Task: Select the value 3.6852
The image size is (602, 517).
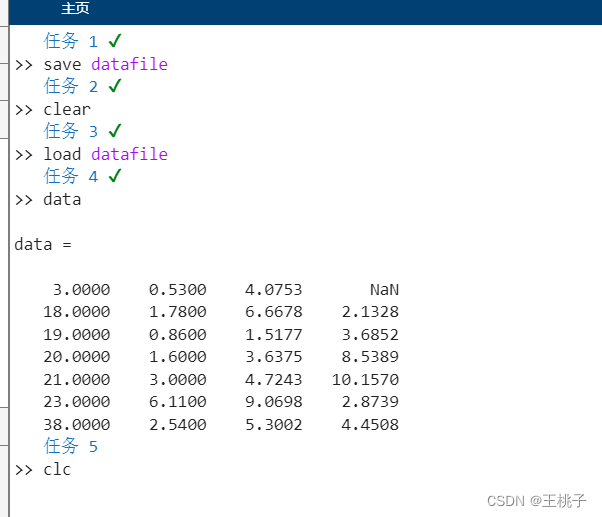Action: pyautogui.click(x=370, y=335)
